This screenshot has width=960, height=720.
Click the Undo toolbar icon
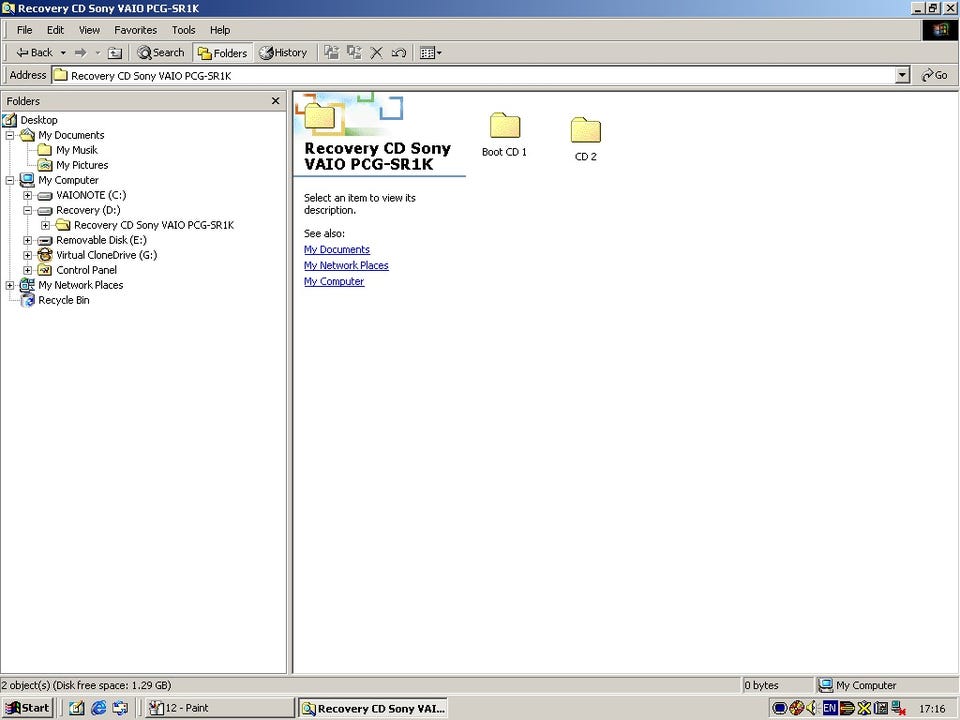[x=398, y=53]
